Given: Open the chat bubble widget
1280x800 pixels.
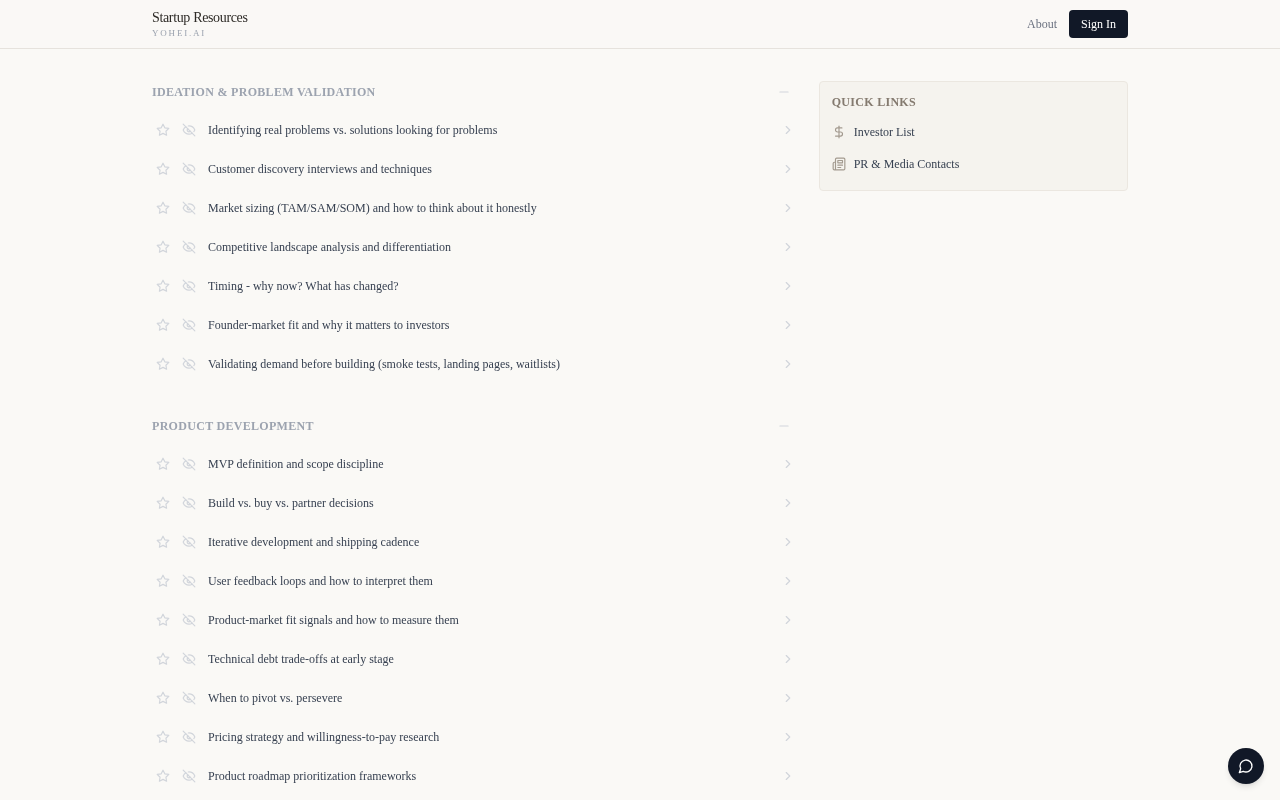Looking at the screenshot, I should click(1246, 766).
